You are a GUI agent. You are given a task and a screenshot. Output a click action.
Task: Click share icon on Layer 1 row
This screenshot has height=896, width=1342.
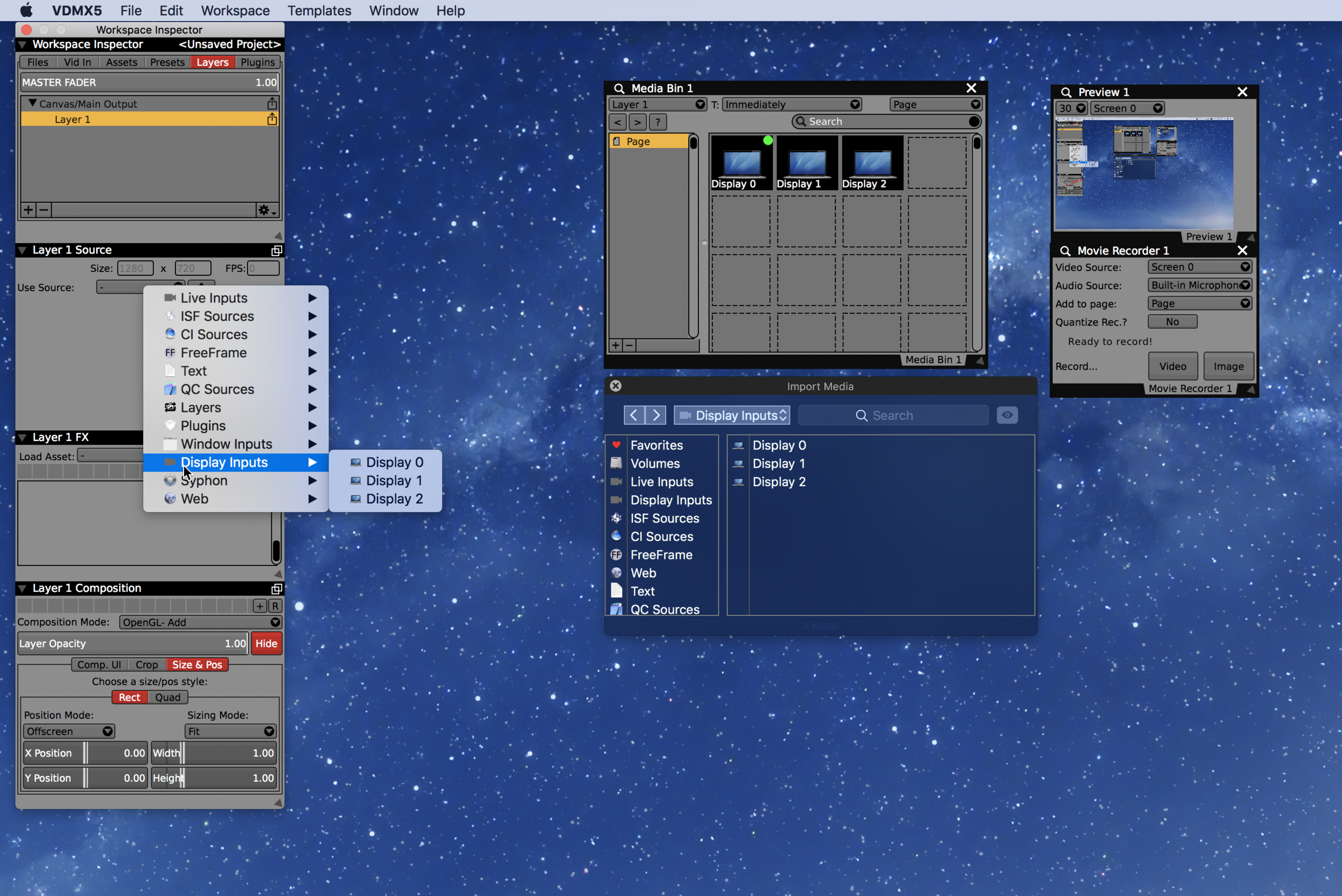272,119
